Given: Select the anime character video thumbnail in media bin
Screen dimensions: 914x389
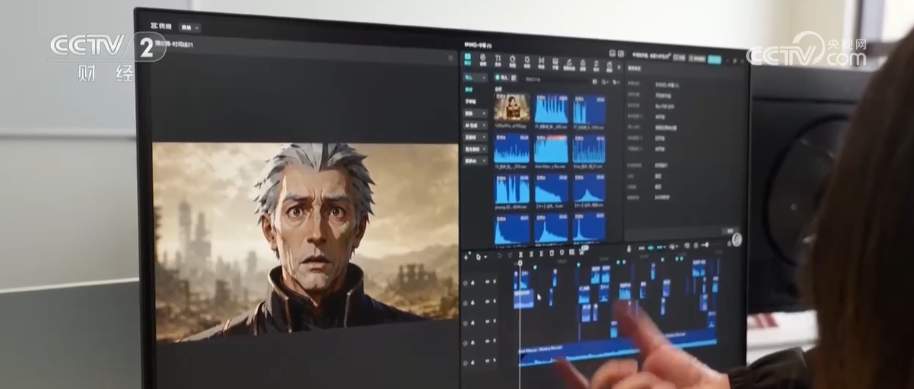Looking at the screenshot, I should point(512,108).
